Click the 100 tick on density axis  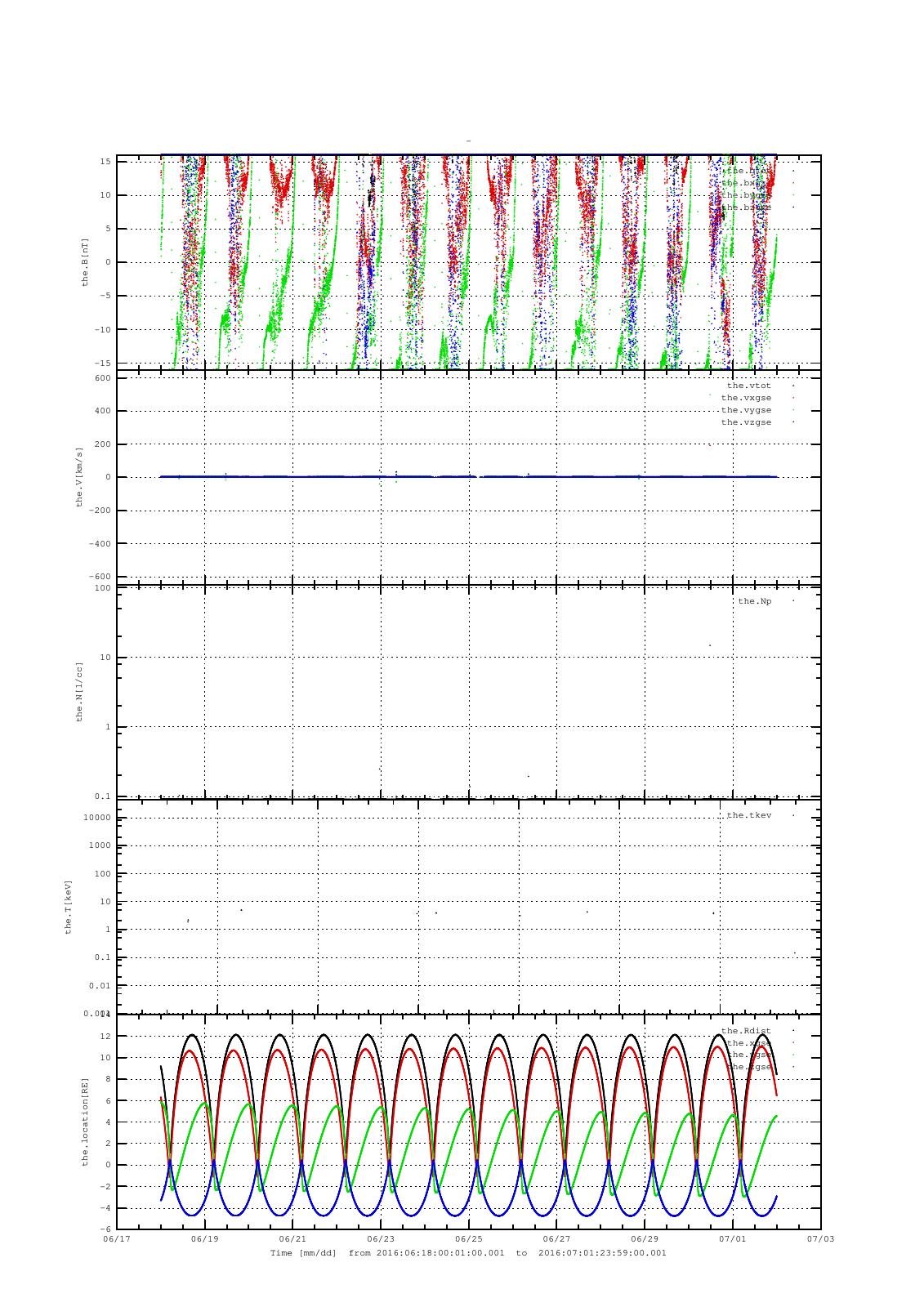pyautogui.click(x=103, y=588)
